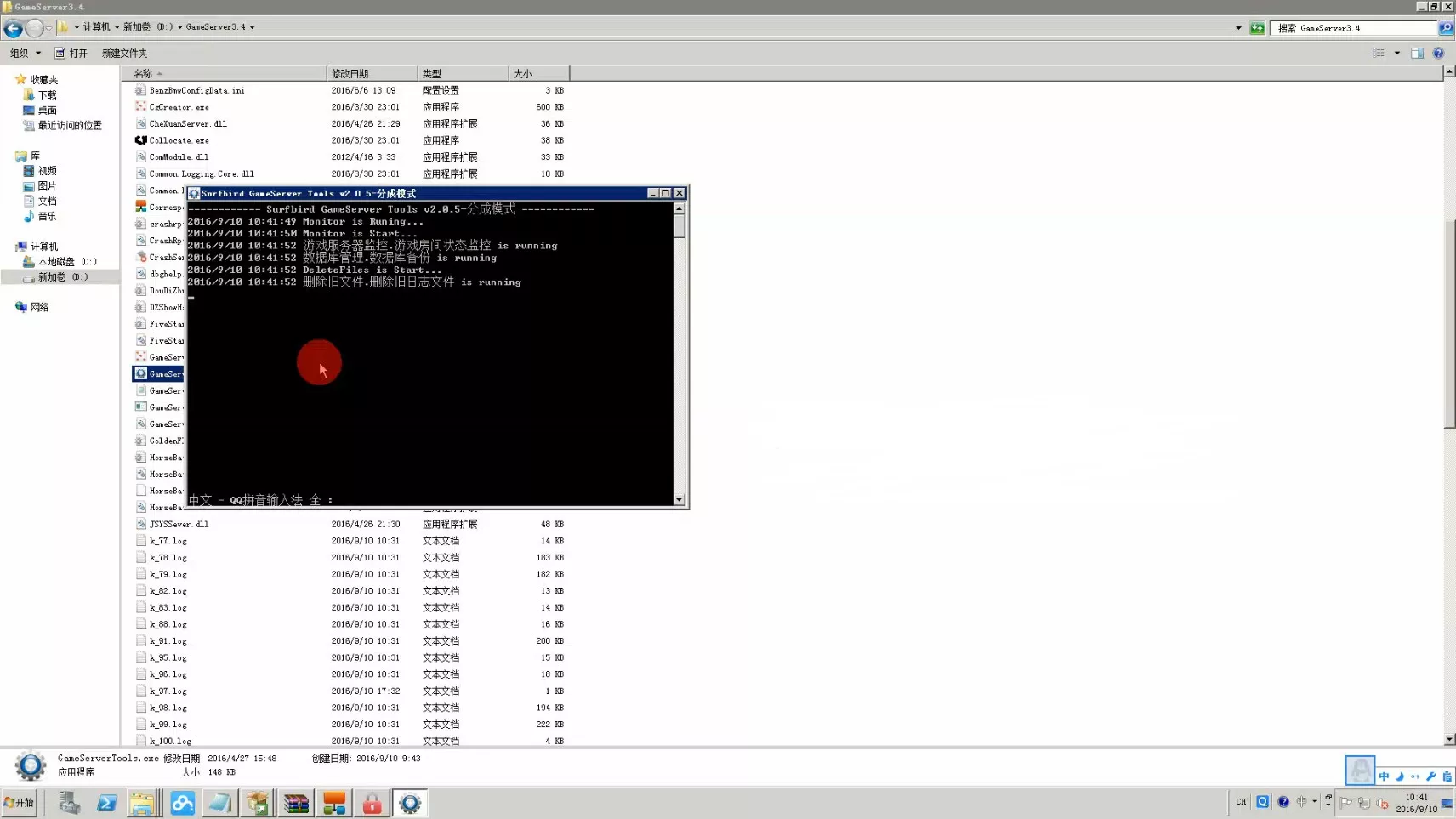Expand the 计算机 breadcrumb arrow

(x=117, y=27)
